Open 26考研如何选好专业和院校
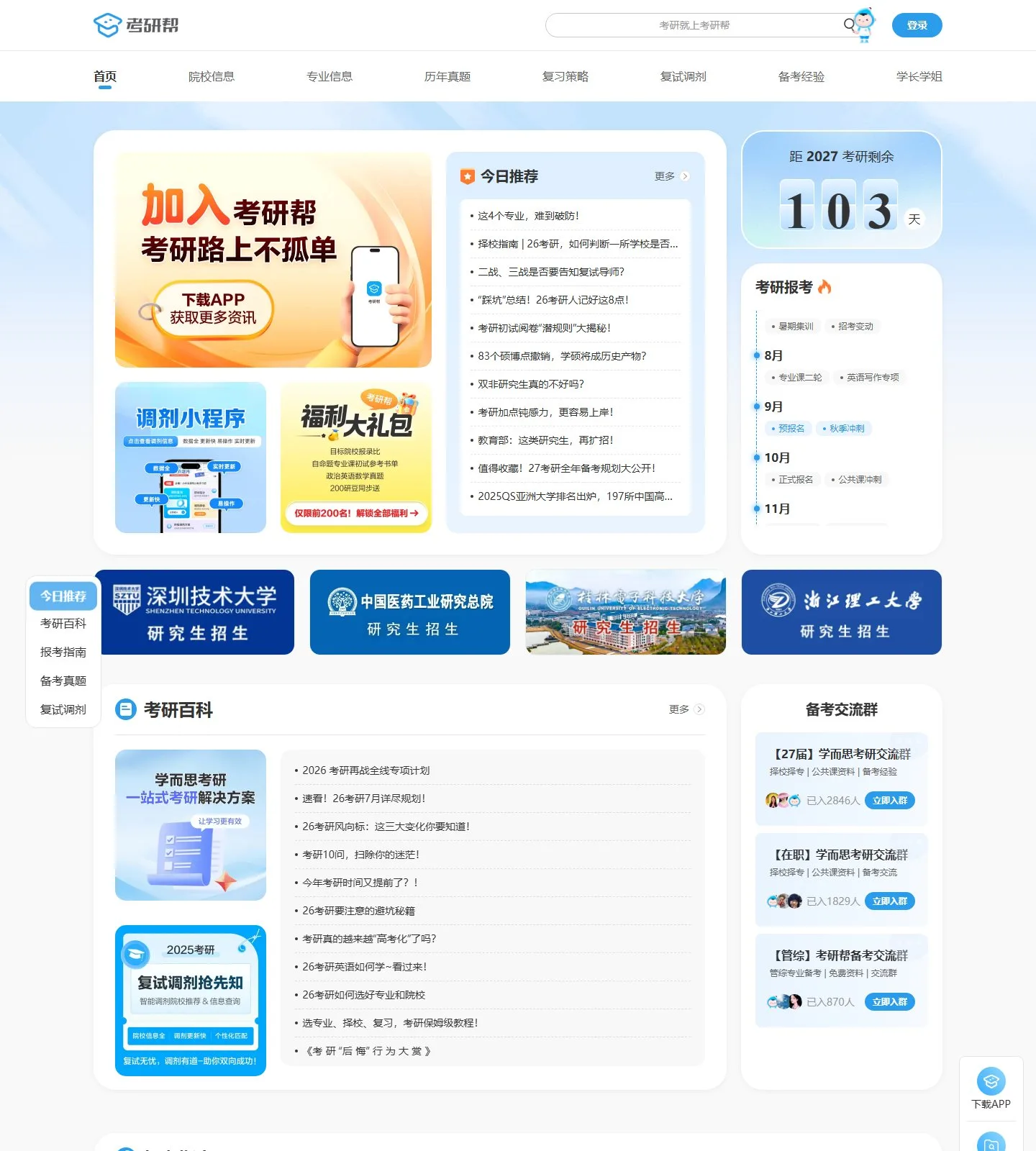1036x1151 pixels. 363,995
